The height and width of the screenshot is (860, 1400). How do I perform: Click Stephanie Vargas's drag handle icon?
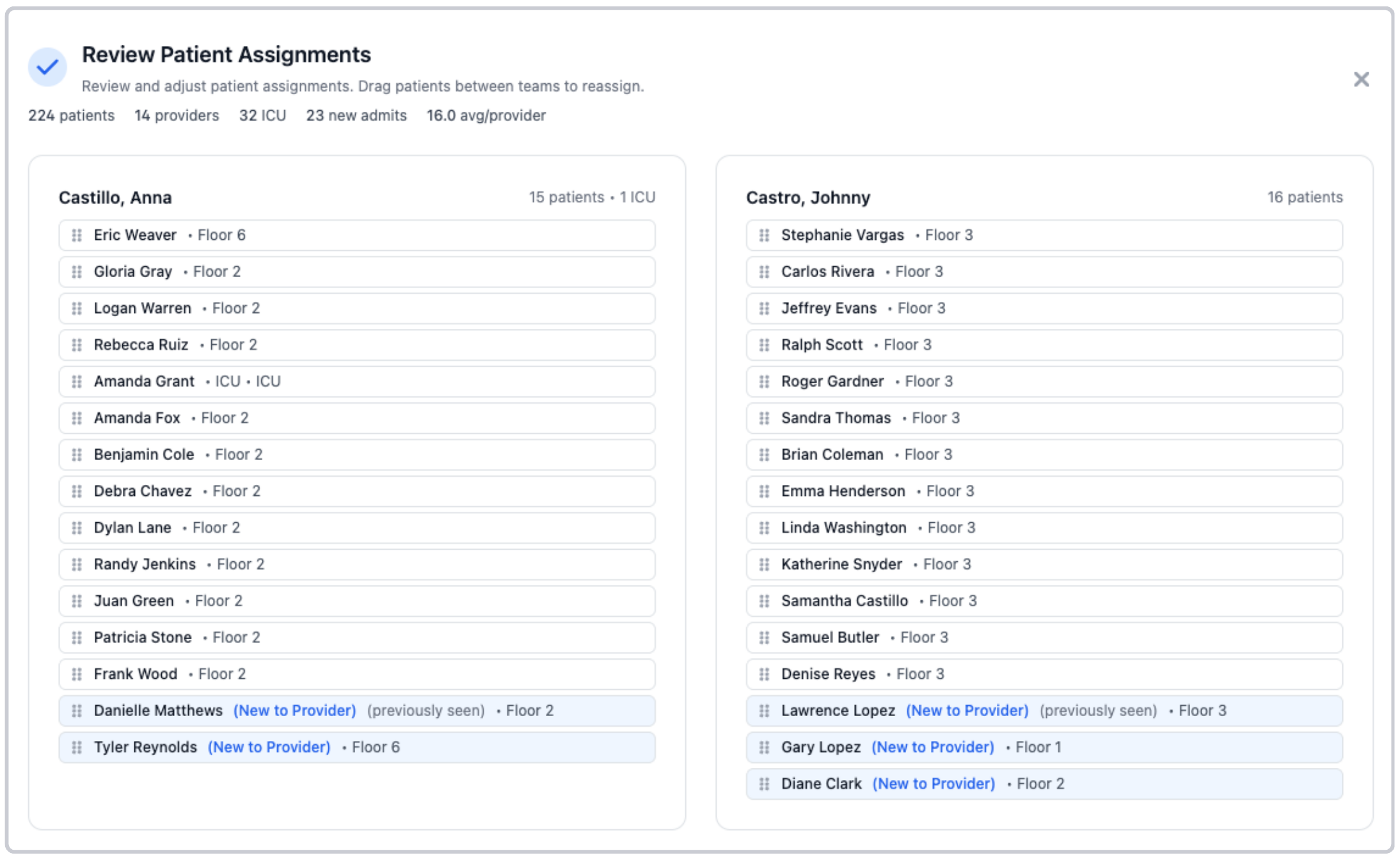pos(763,235)
